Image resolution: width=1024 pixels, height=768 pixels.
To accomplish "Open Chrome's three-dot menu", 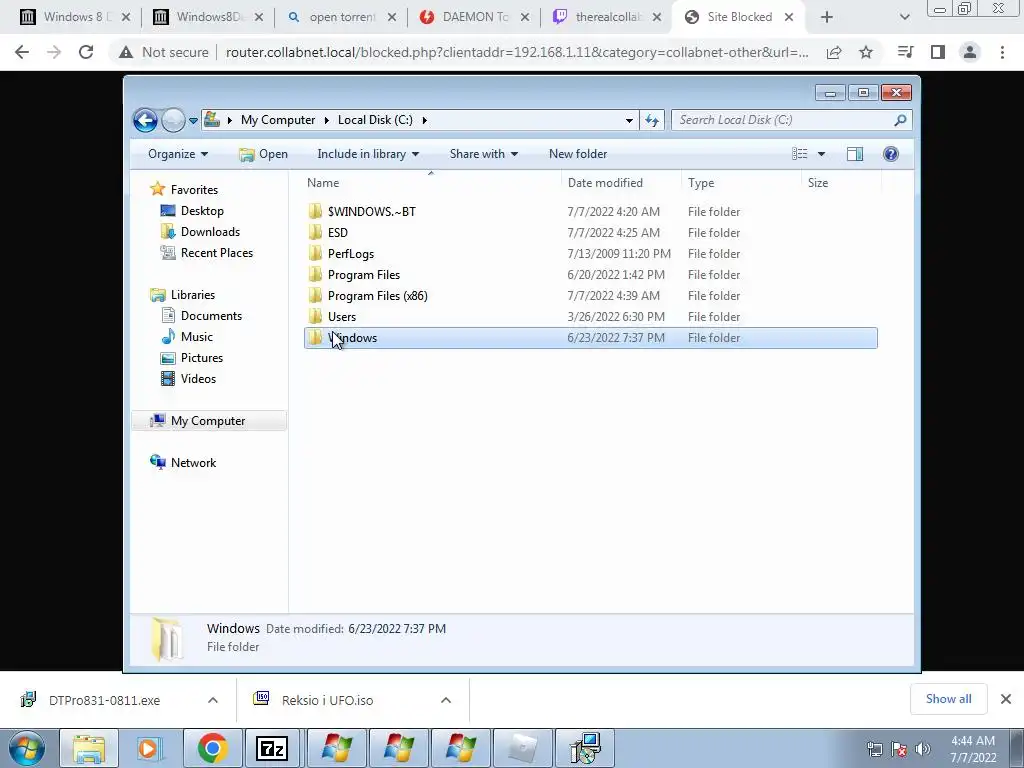I will [x=1002, y=52].
